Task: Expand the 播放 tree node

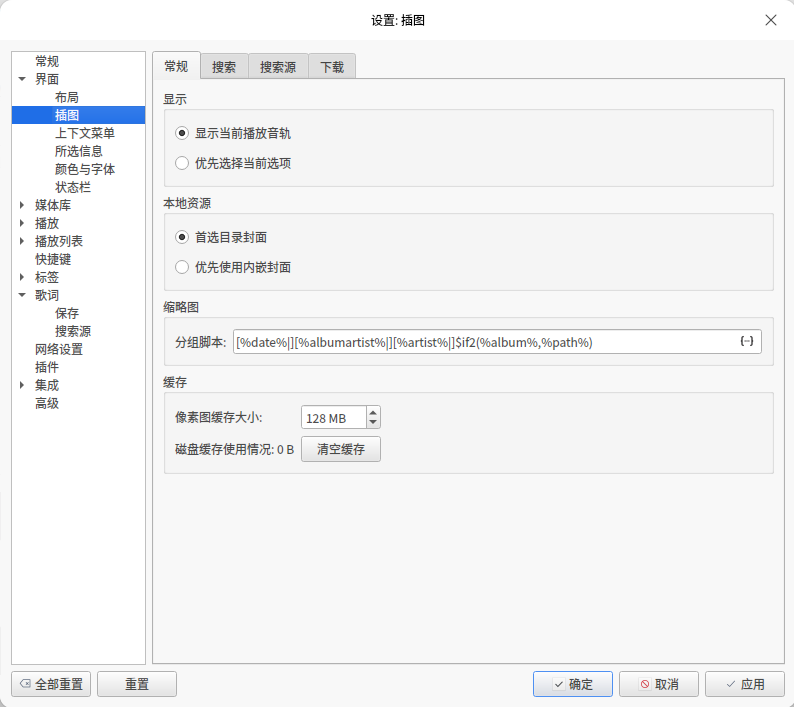Action: (22, 223)
